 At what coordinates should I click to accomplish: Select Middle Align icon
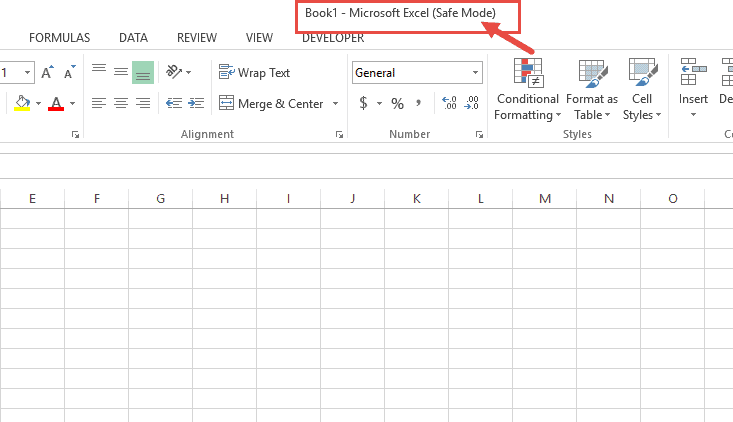[x=121, y=72]
